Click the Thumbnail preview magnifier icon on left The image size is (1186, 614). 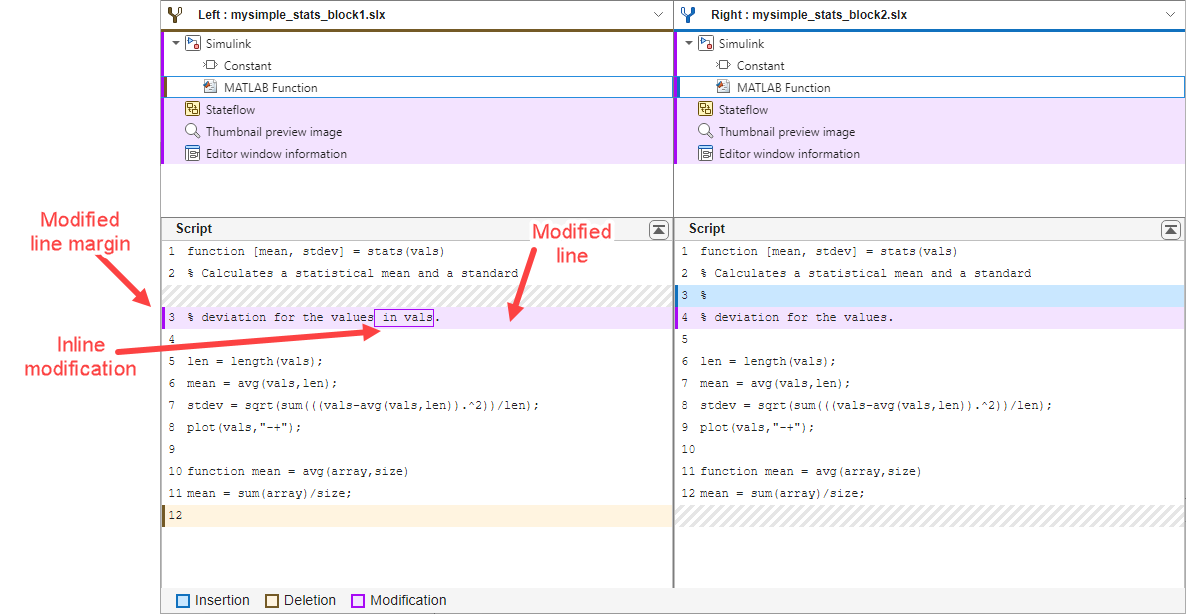pyautogui.click(x=193, y=132)
